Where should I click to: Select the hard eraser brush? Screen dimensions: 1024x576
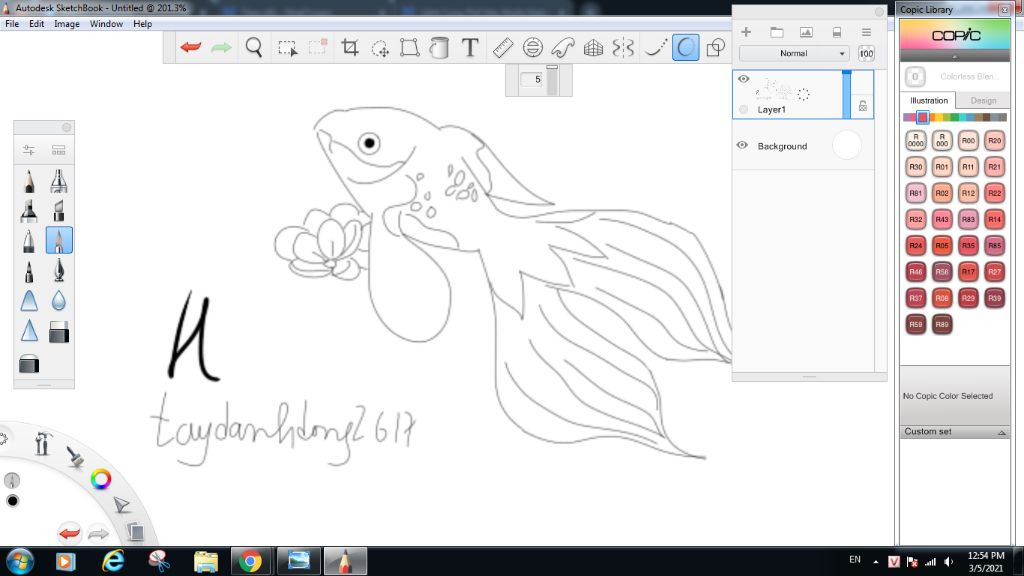pyautogui.click(x=59, y=332)
